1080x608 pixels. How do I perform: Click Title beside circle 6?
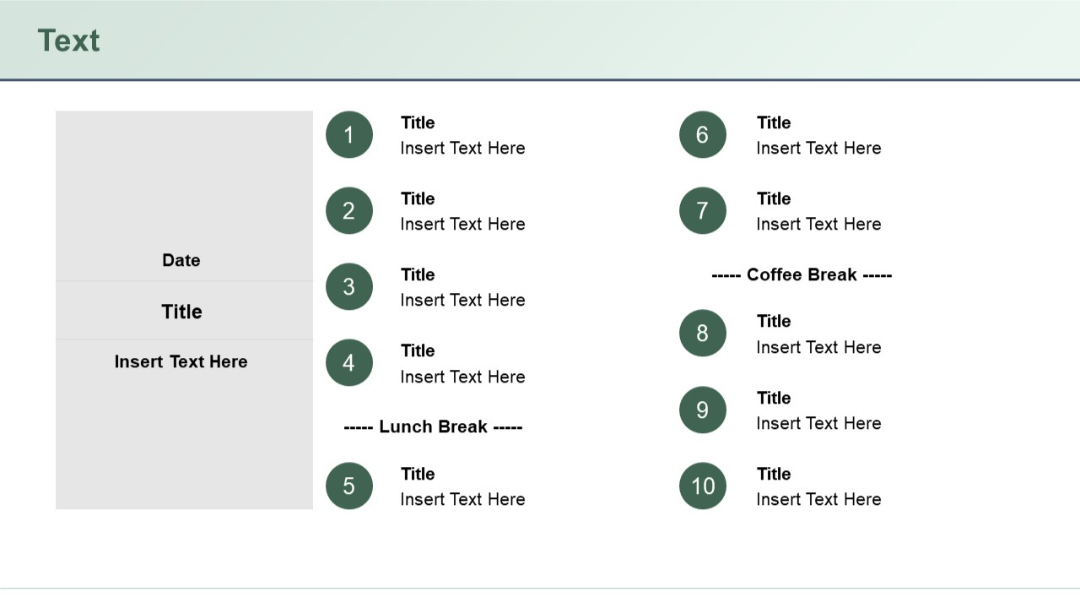coord(773,122)
